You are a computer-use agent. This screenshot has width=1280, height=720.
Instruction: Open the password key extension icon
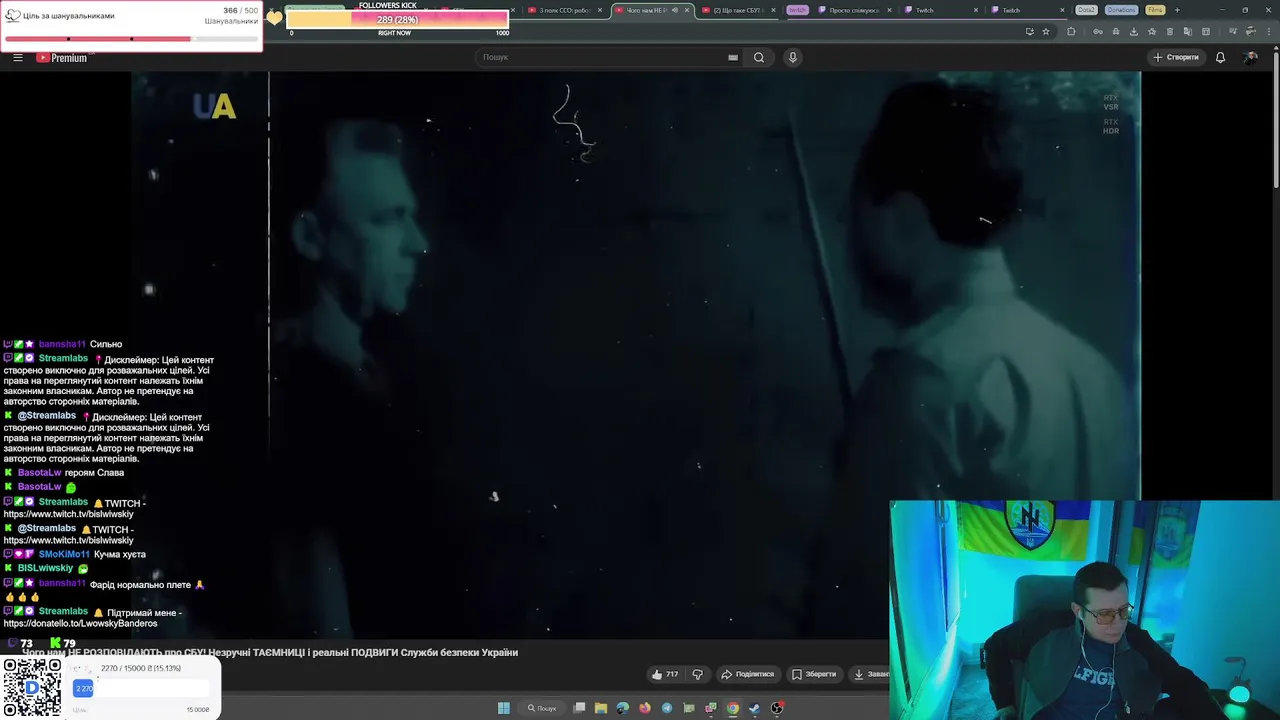pyautogui.click(x=1098, y=31)
